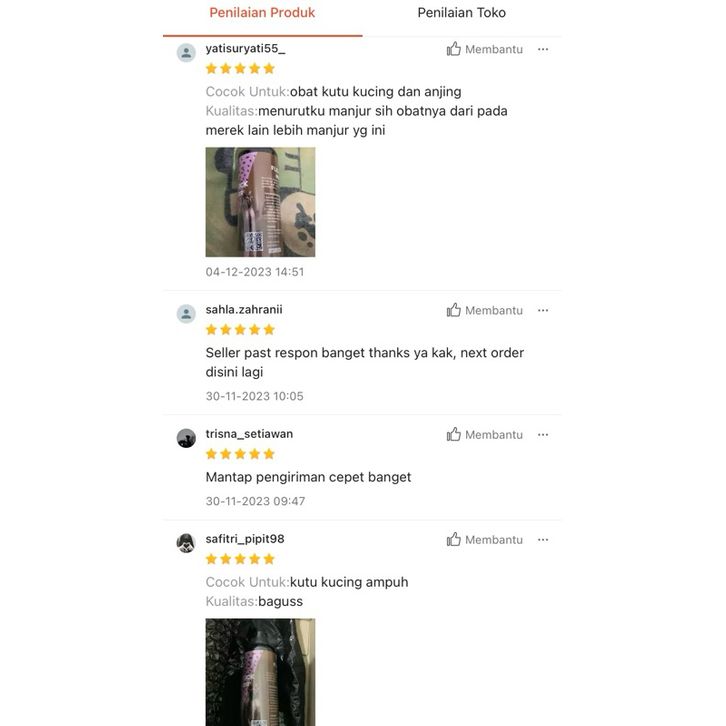726x726 pixels.
Task: Open yatisuryati55_ review product photo
Action: point(260,202)
